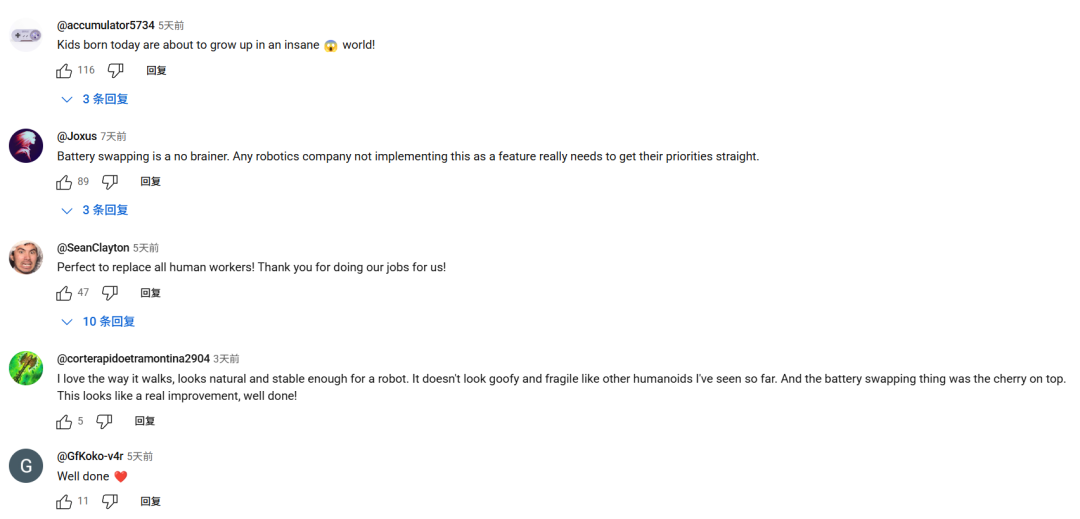Viewport: 1080px width, 519px height.
Task: Dislike the @Joxus comment
Action: 110,182
